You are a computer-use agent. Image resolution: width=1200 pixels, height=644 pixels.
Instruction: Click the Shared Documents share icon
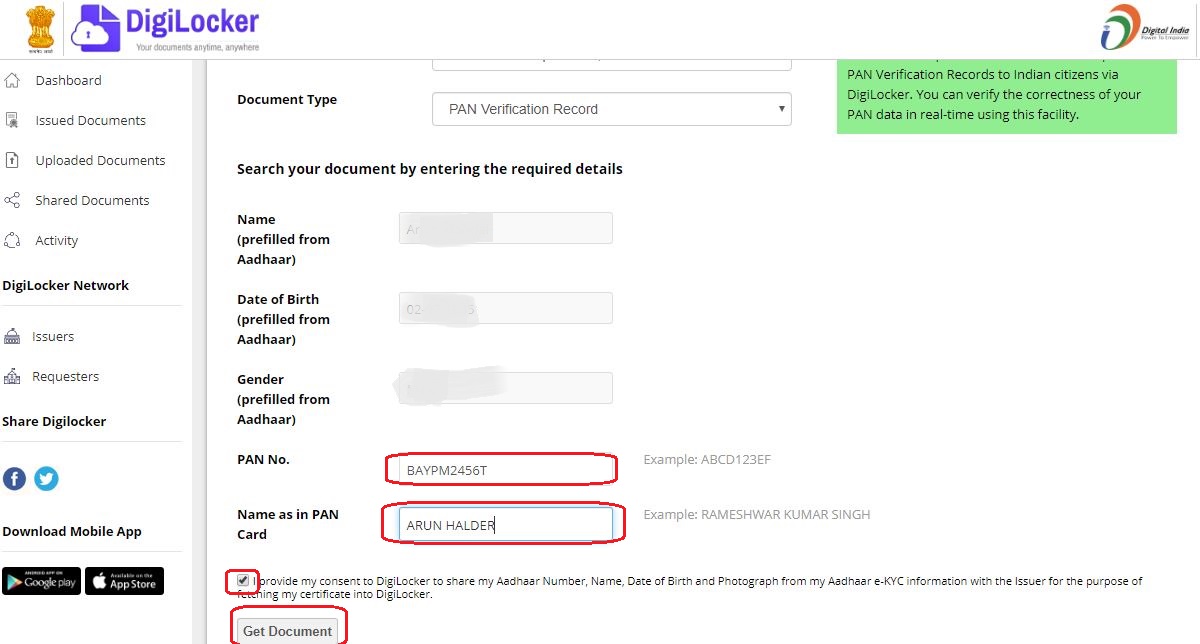[x=12, y=200]
